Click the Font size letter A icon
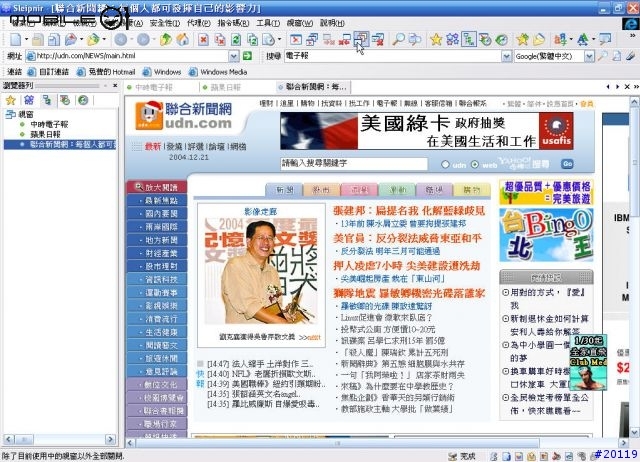640x462 pixels. (x=583, y=40)
